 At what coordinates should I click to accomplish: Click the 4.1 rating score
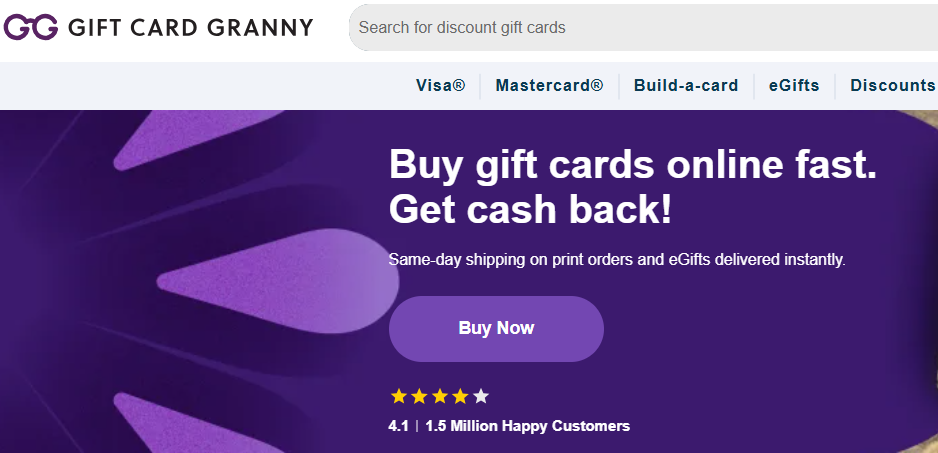(x=398, y=426)
